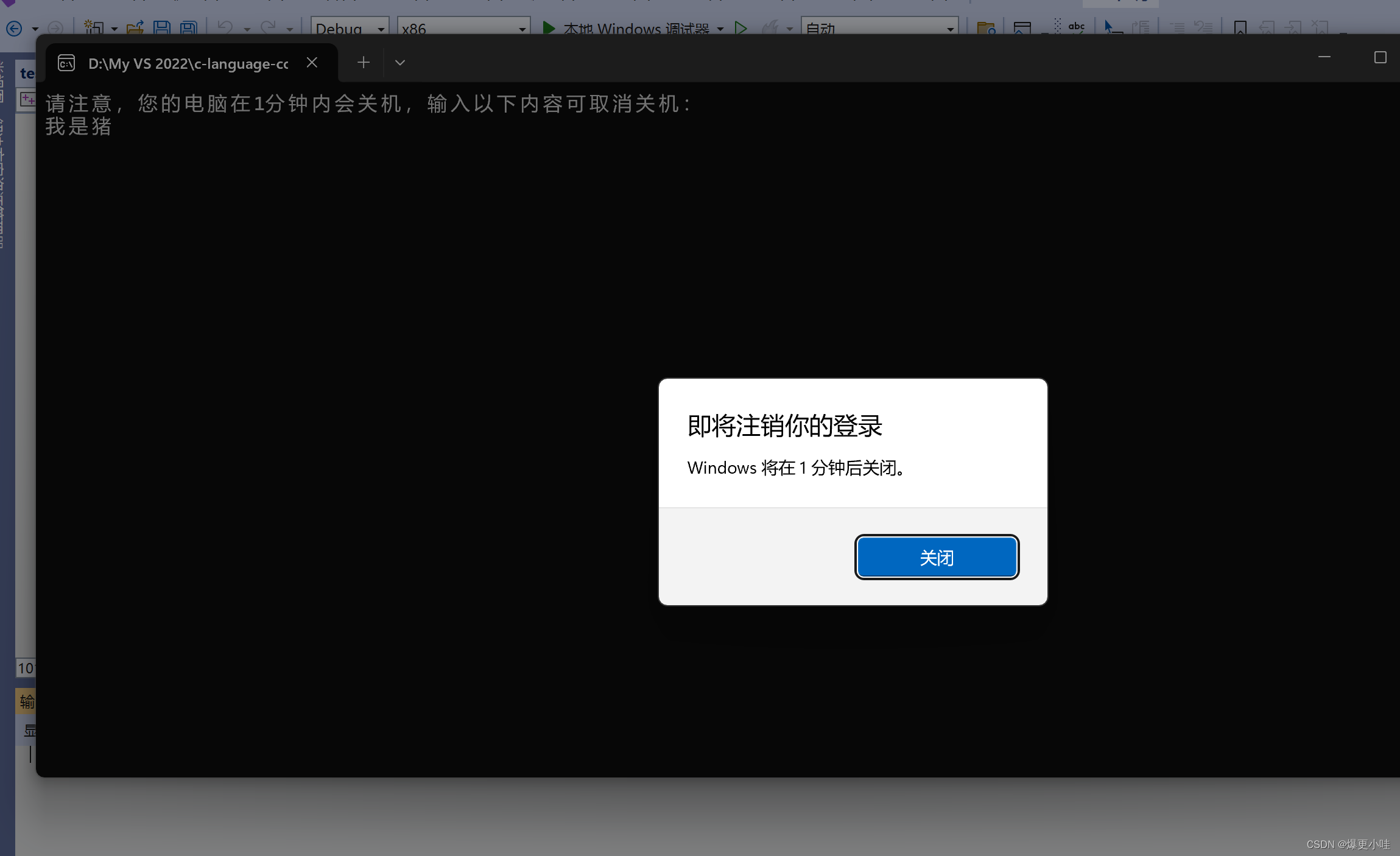
Task: Click the terminal tab's console icon
Action: pyautogui.click(x=66, y=63)
